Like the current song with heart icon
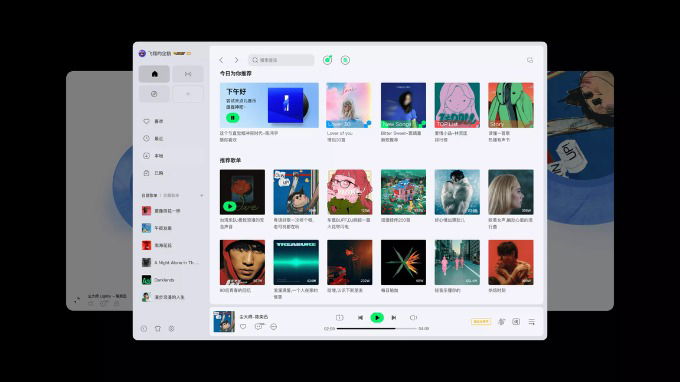Viewport: 680px width, 382px height. (243, 326)
